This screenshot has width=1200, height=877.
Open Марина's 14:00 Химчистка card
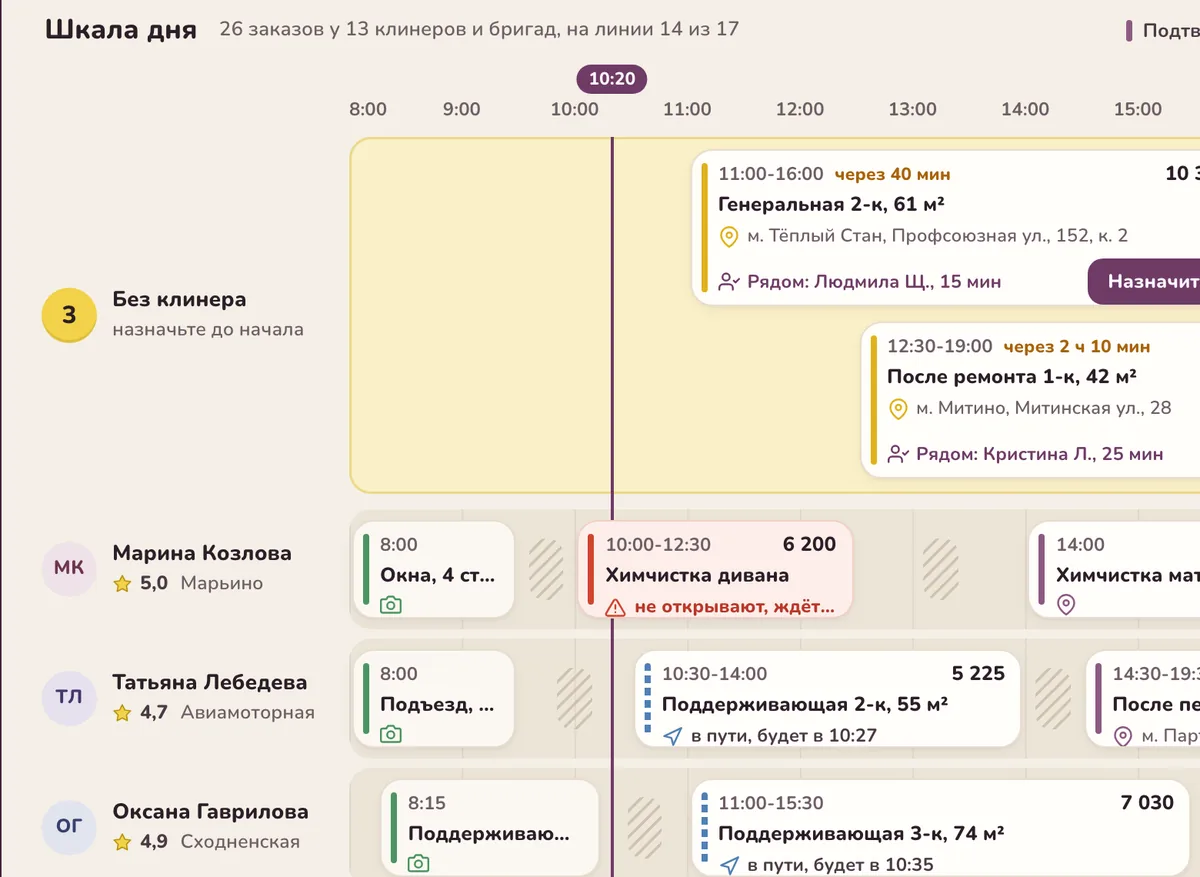(x=1114, y=570)
